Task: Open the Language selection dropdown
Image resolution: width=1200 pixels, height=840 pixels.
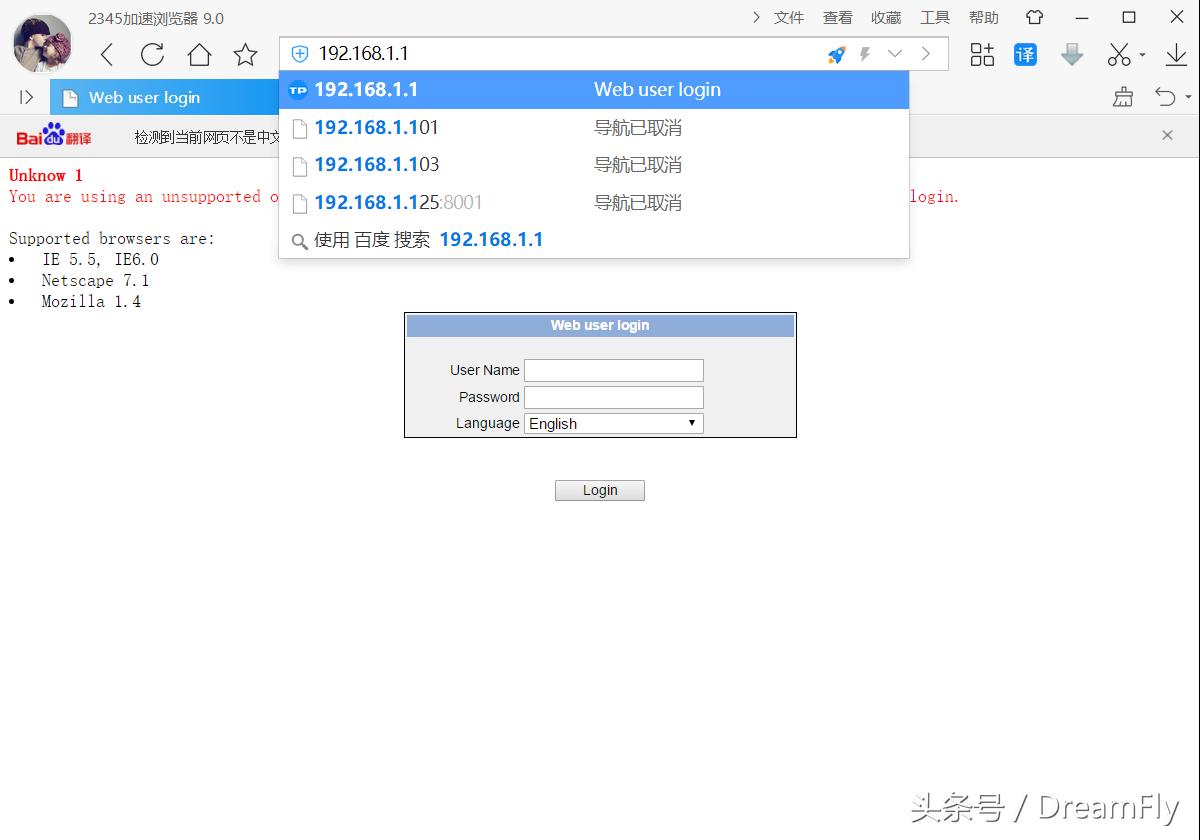Action: tap(612, 423)
